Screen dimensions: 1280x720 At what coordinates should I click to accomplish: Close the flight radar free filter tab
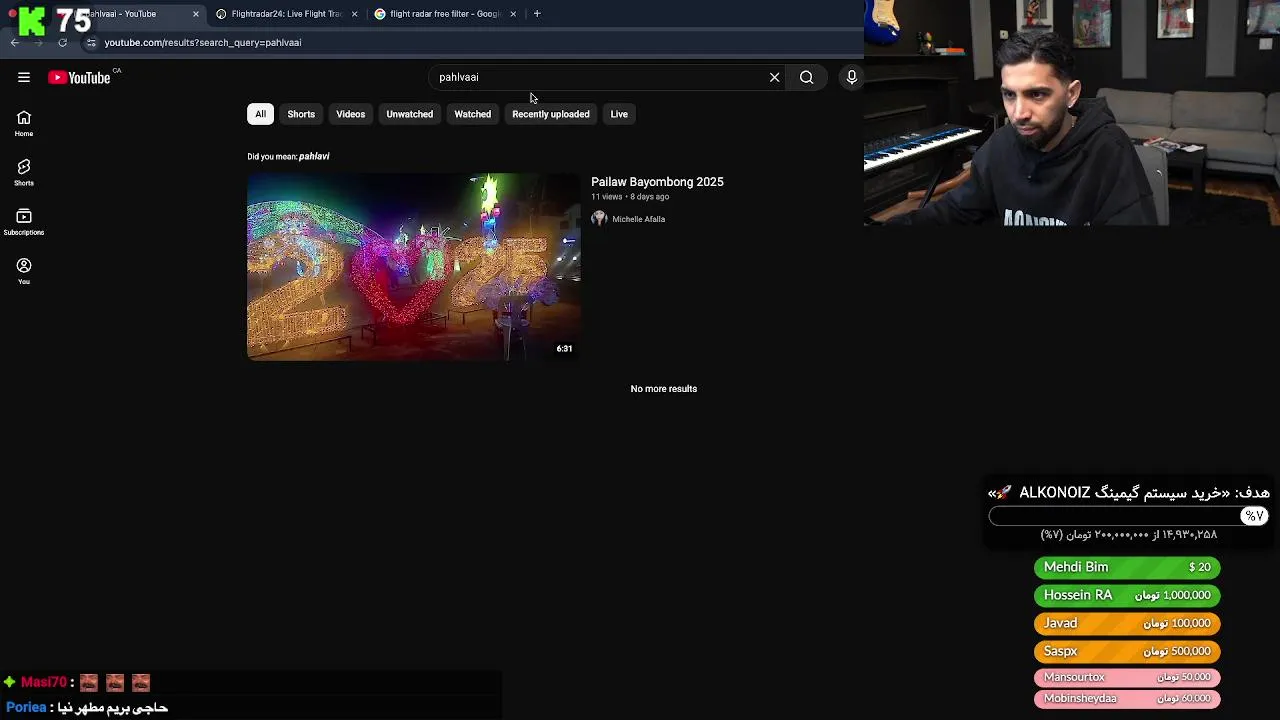tap(513, 14)
